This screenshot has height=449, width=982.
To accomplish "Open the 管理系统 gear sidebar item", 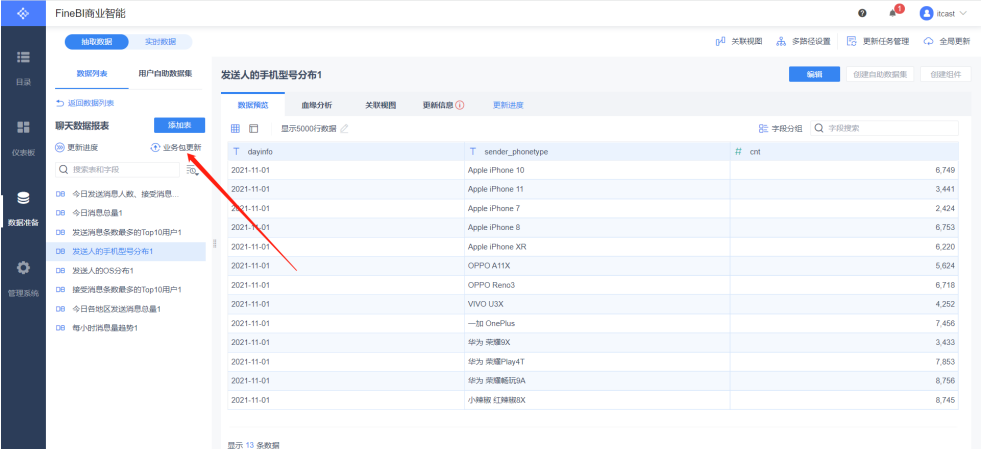I will [x=23, y=279].
